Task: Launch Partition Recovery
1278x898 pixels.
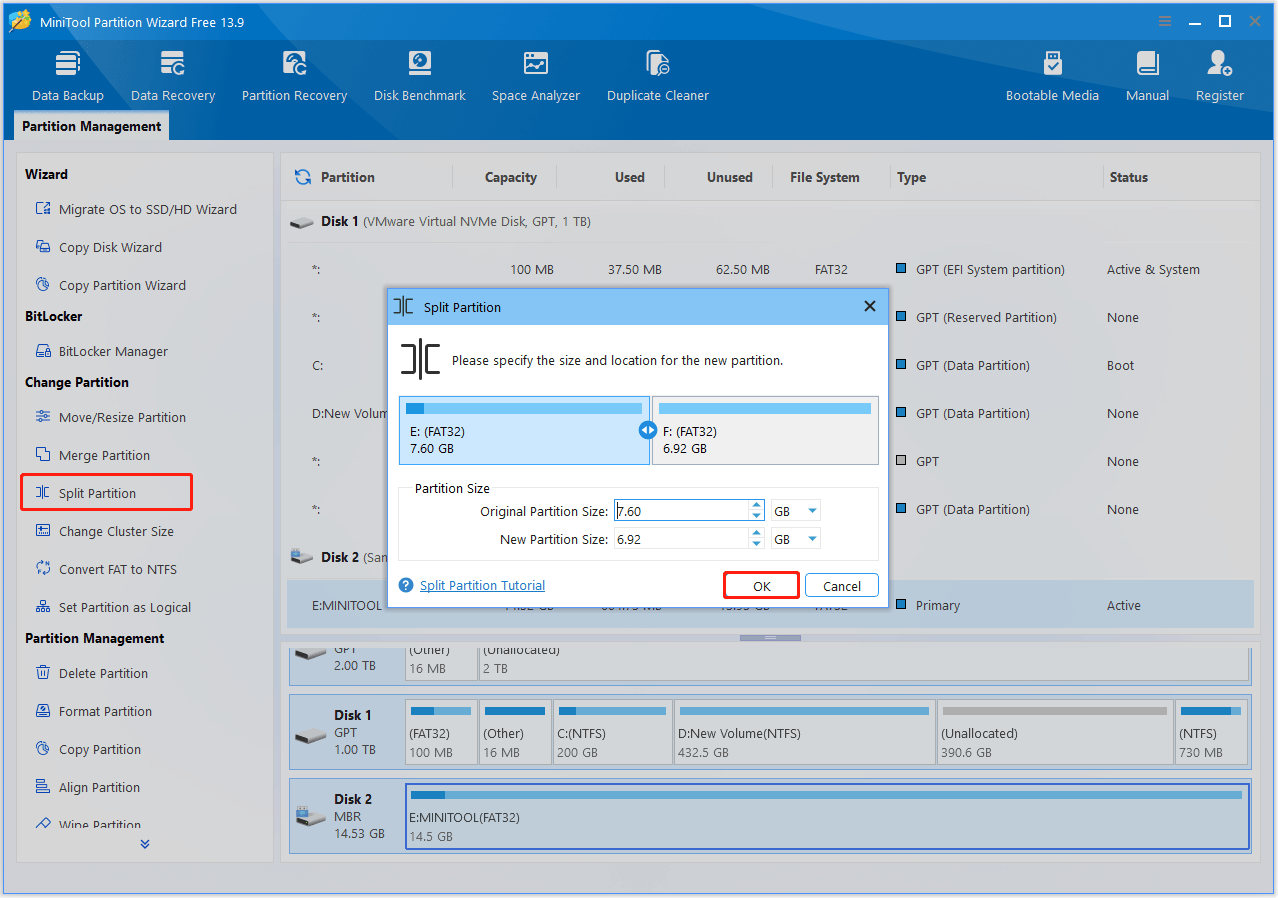Action: 294,76
